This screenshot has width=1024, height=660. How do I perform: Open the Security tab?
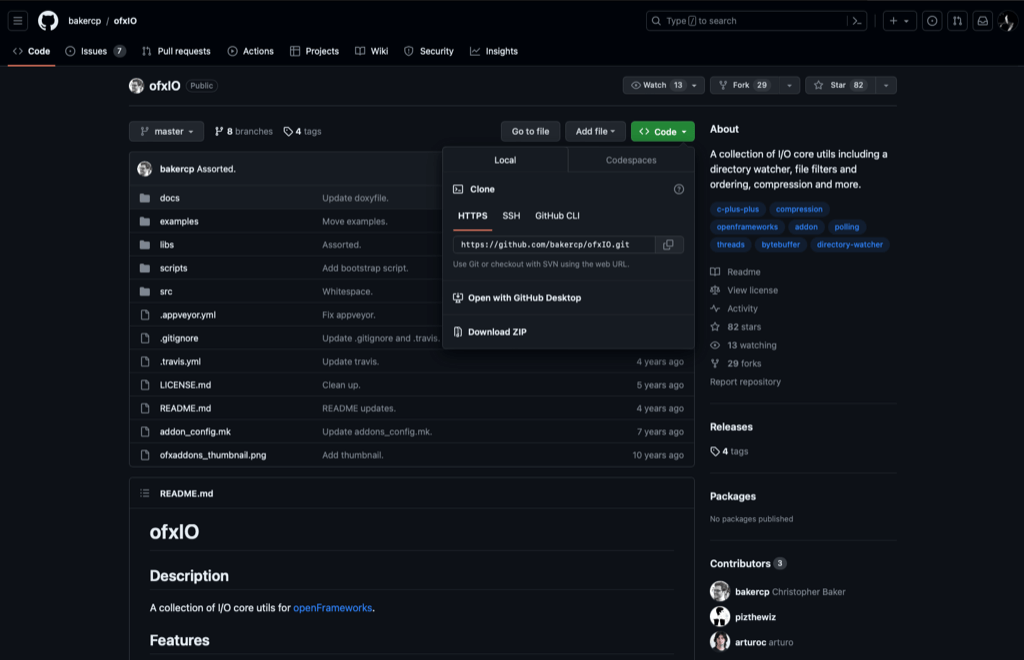click(x=429, y=51)
